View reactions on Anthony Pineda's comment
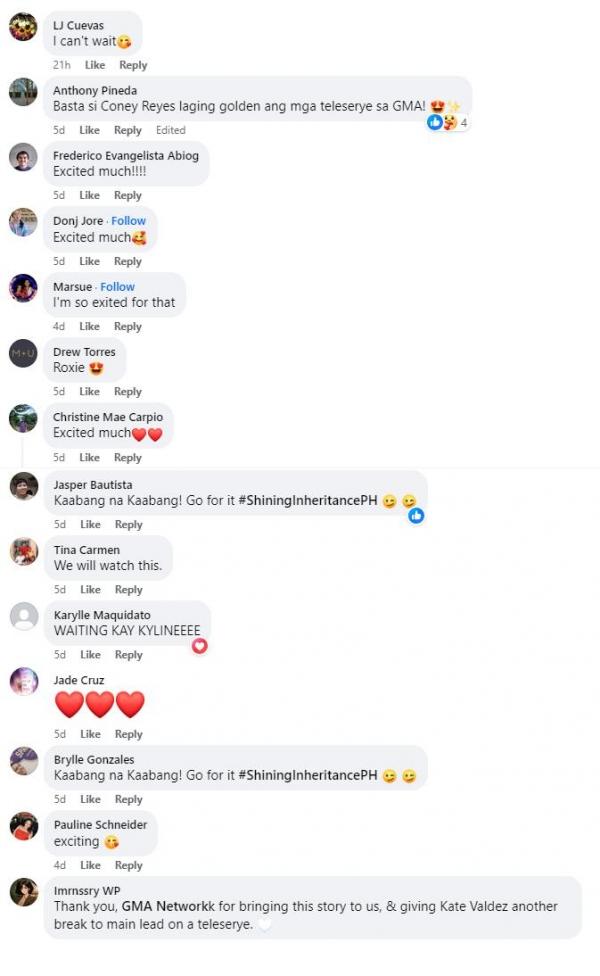Image resolution: width=600 pixels, height=976 pixels. click(x=448, y=123)
